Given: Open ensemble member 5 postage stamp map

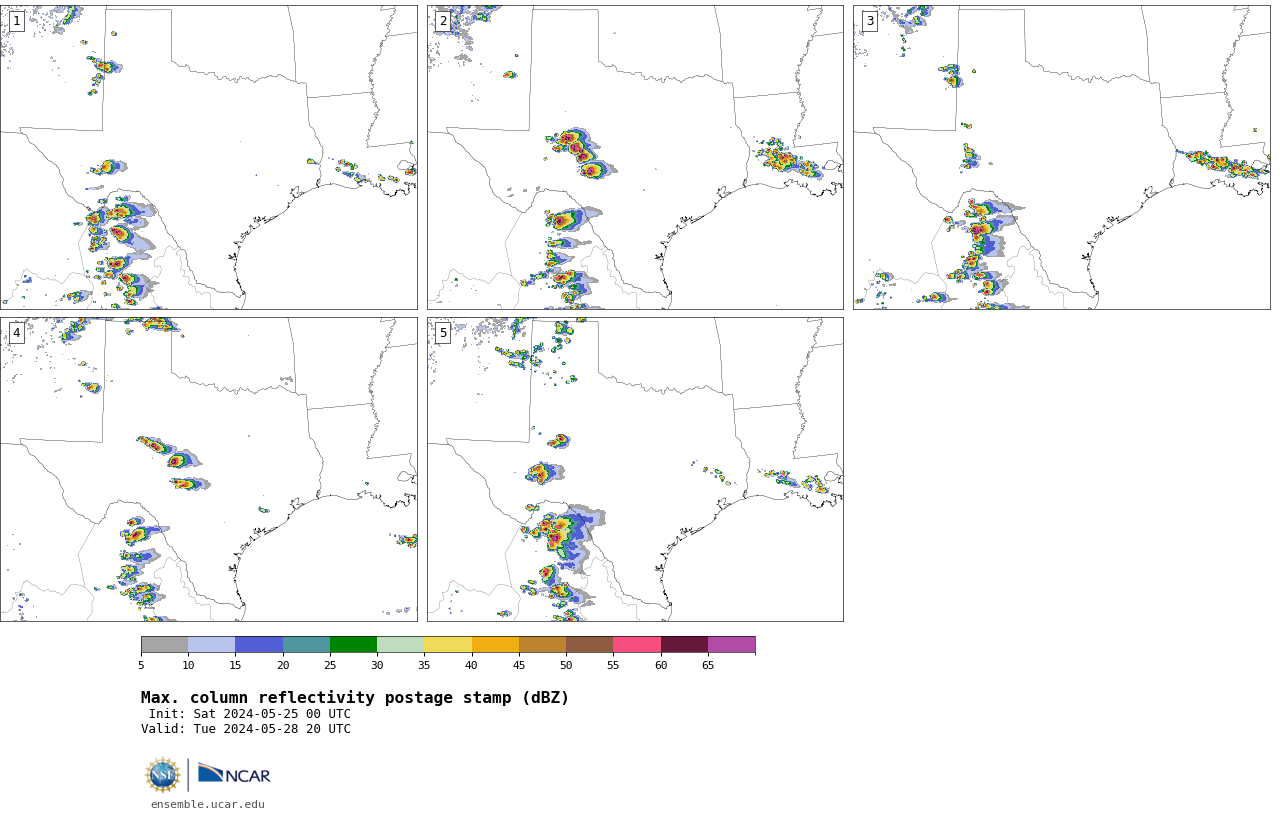Looking at the screenshot, I should 635,469.
